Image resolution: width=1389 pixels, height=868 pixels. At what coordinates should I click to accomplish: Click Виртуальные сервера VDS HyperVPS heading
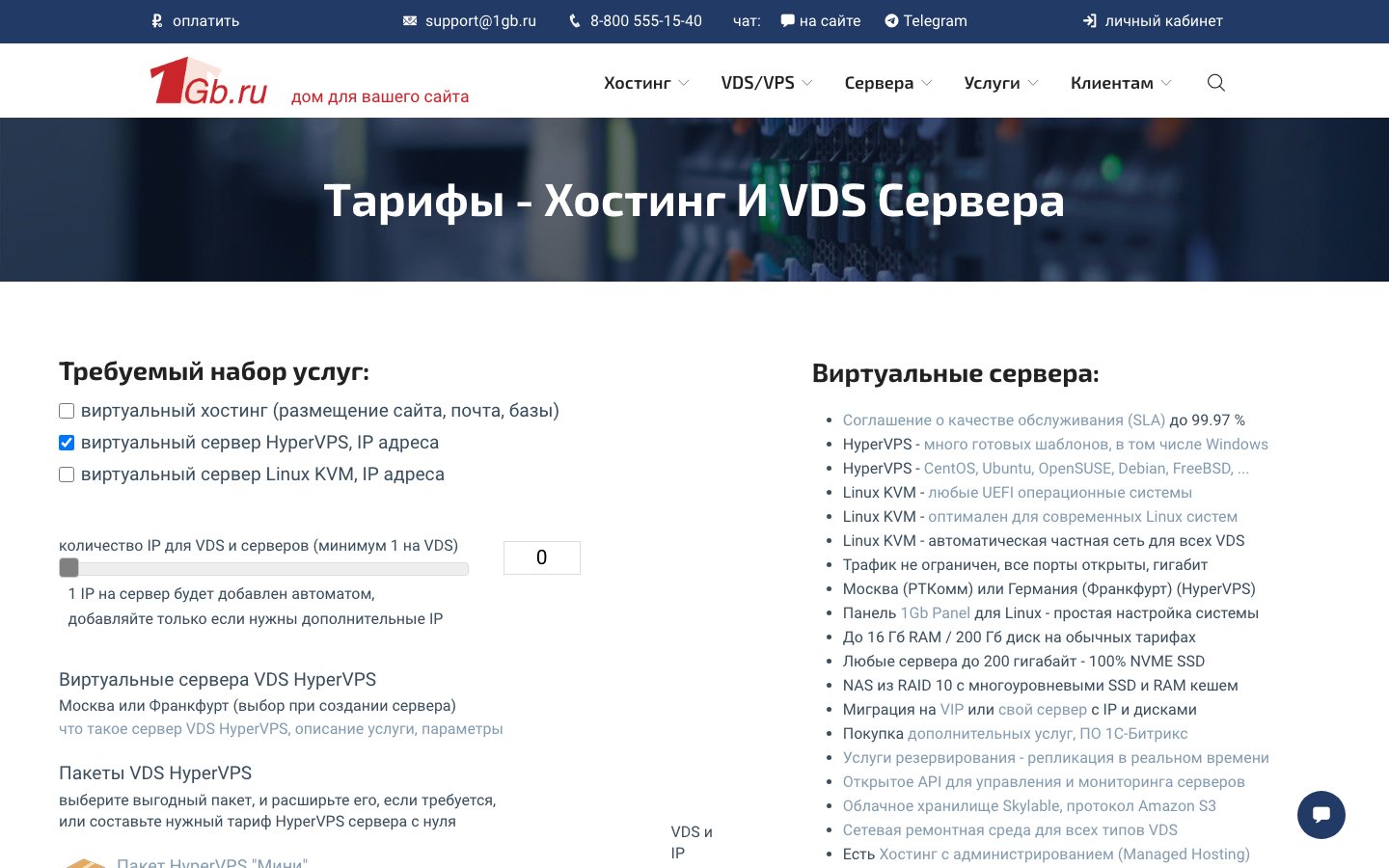coord(217,680)
